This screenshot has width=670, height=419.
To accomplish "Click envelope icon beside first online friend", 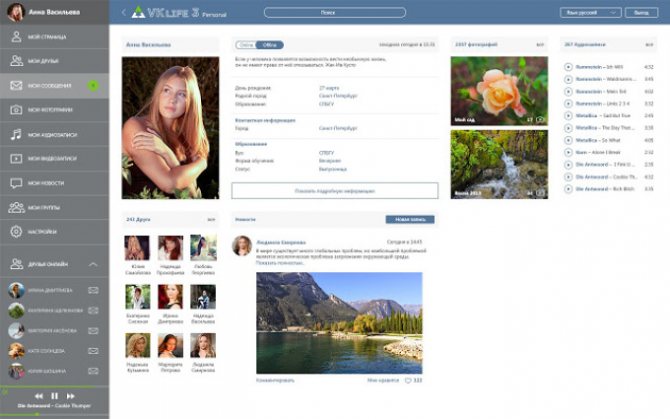I will 93,290.
